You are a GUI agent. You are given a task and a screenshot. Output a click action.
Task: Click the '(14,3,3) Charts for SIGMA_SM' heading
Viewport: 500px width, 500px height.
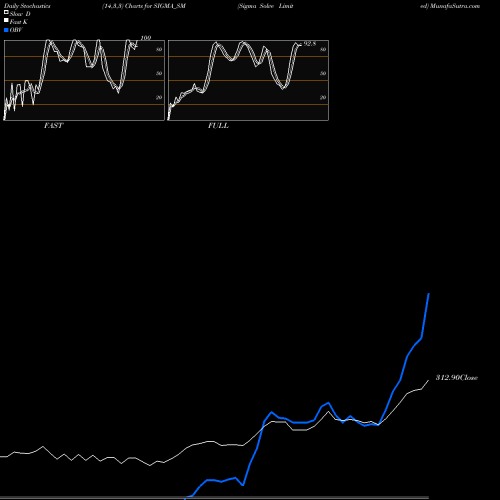[144, 6]
